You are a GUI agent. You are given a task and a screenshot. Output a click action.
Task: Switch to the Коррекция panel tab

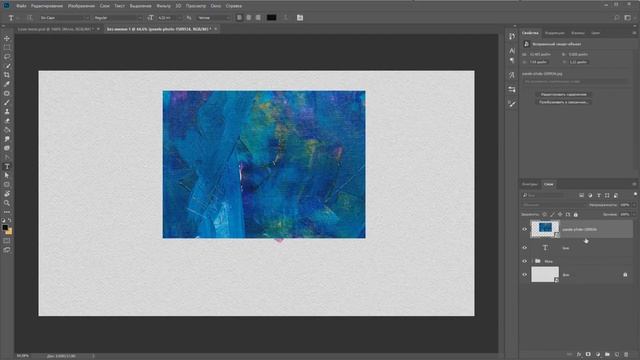[554, 33]
